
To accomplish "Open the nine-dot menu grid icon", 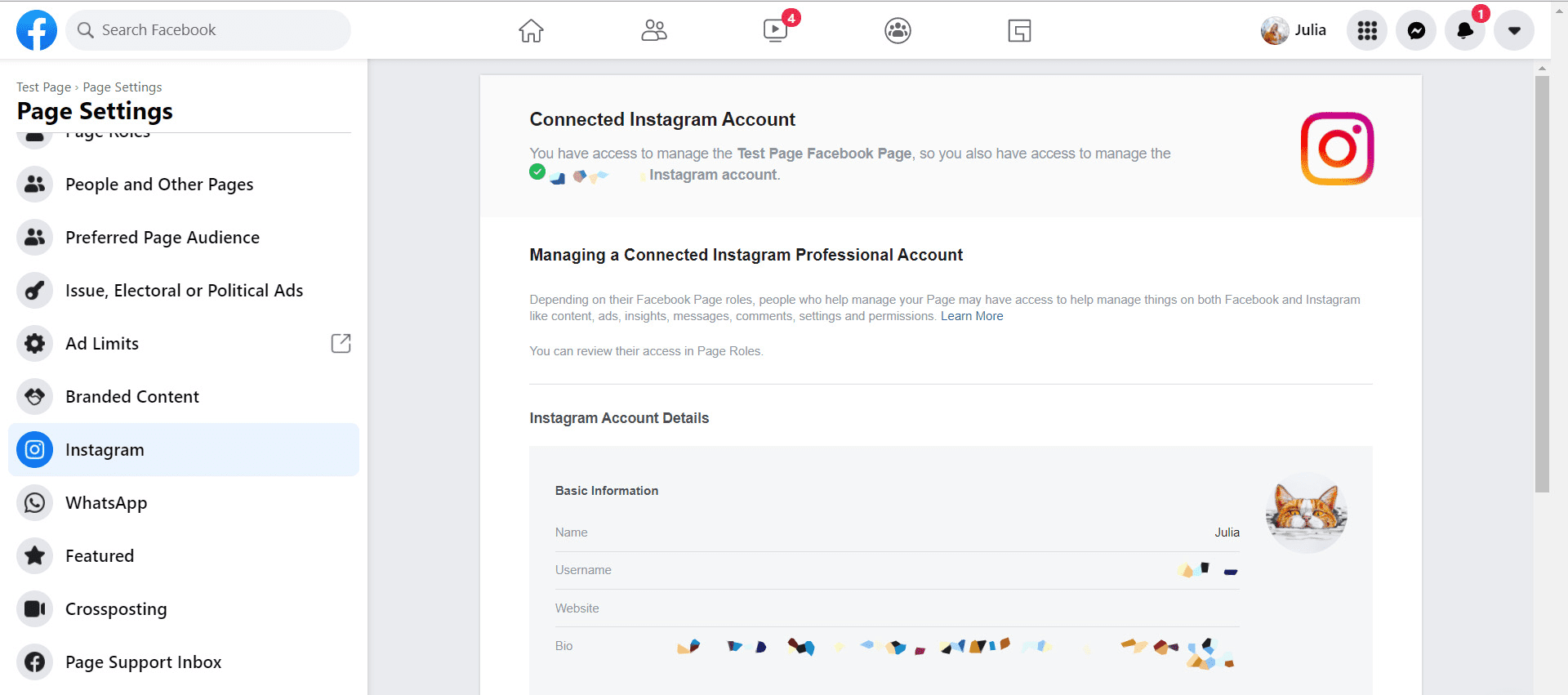I will 1367,30.
